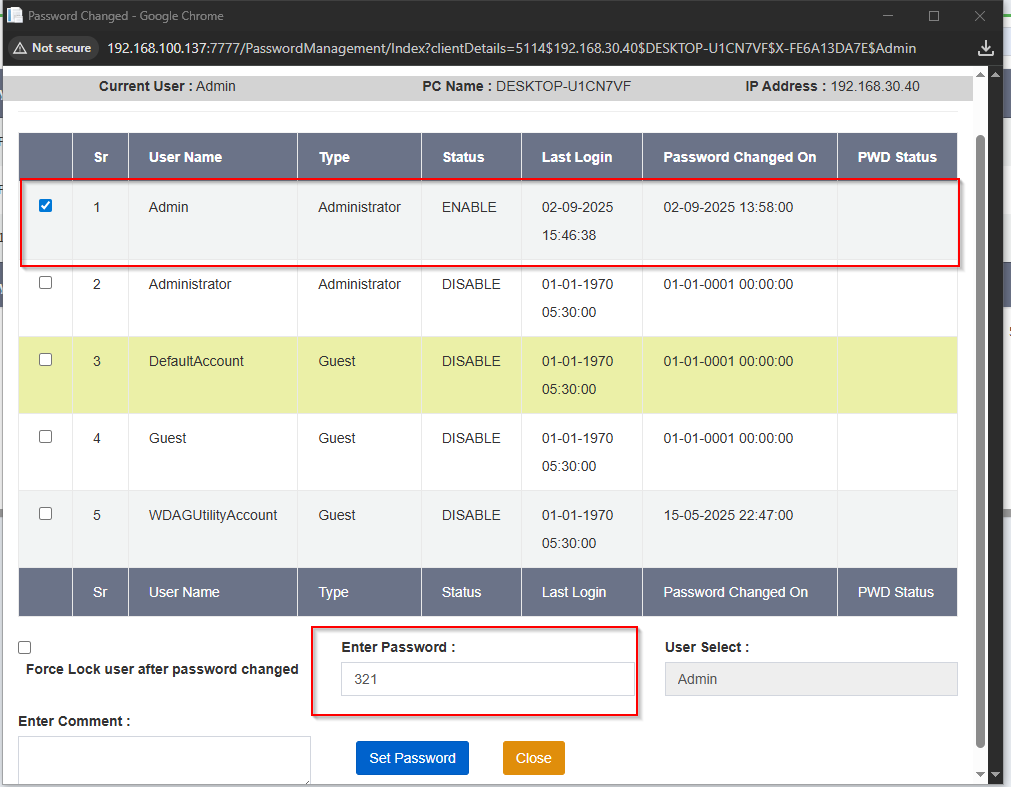Select the WDAGUtilityAccount checkbox
This screenshot has height=787, width=1011.
[45, 514]
